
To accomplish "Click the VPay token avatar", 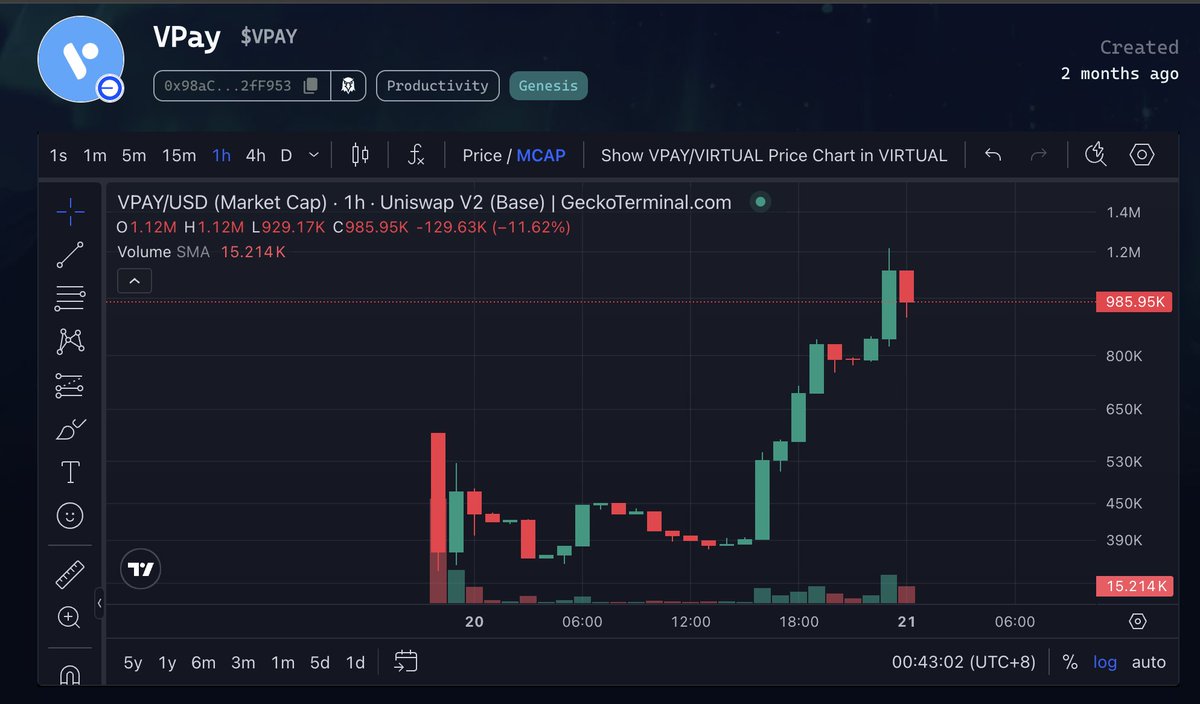I will [x=81, y=59].
